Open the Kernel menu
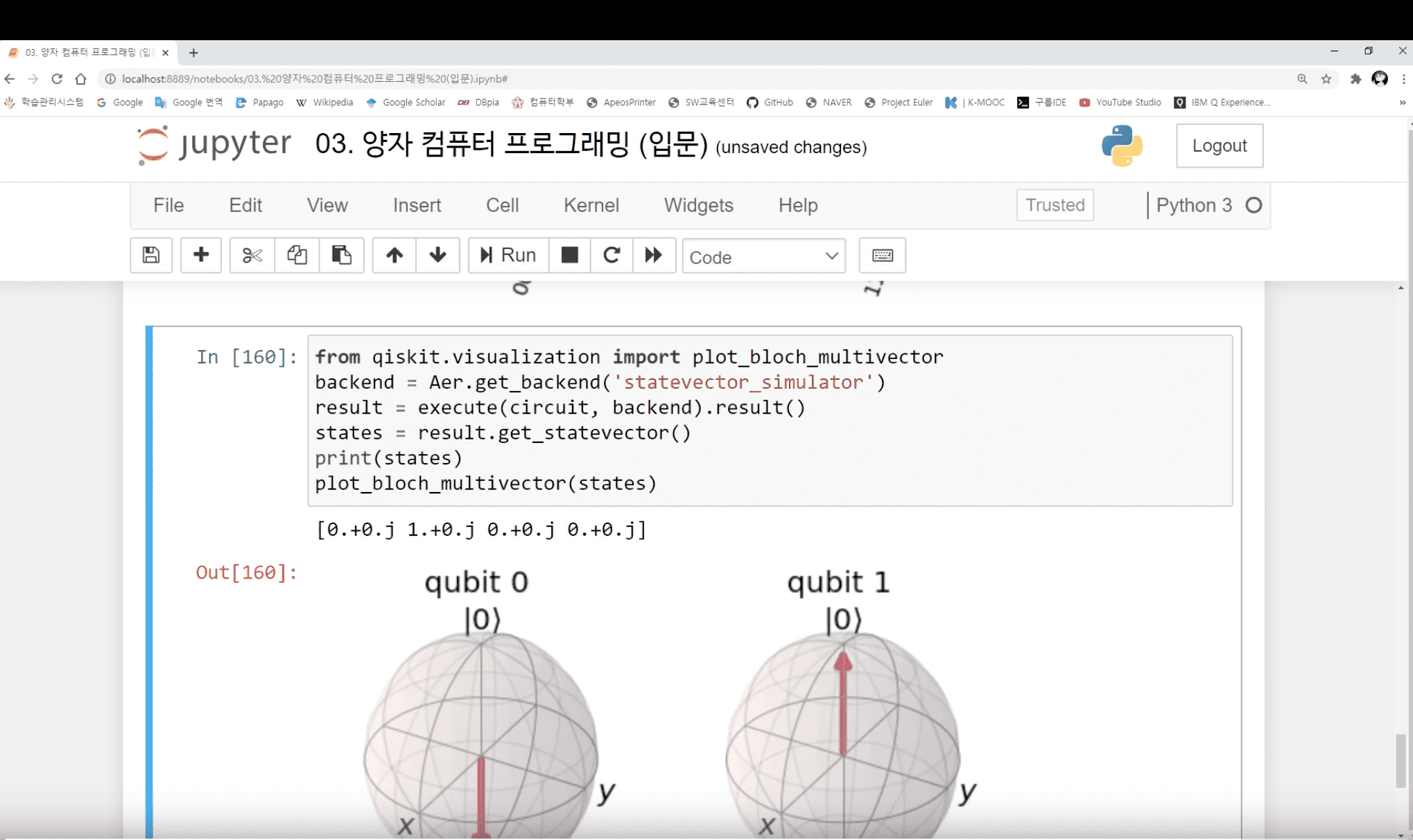The height and width of the screenshot is (840, 1413). 591,205
